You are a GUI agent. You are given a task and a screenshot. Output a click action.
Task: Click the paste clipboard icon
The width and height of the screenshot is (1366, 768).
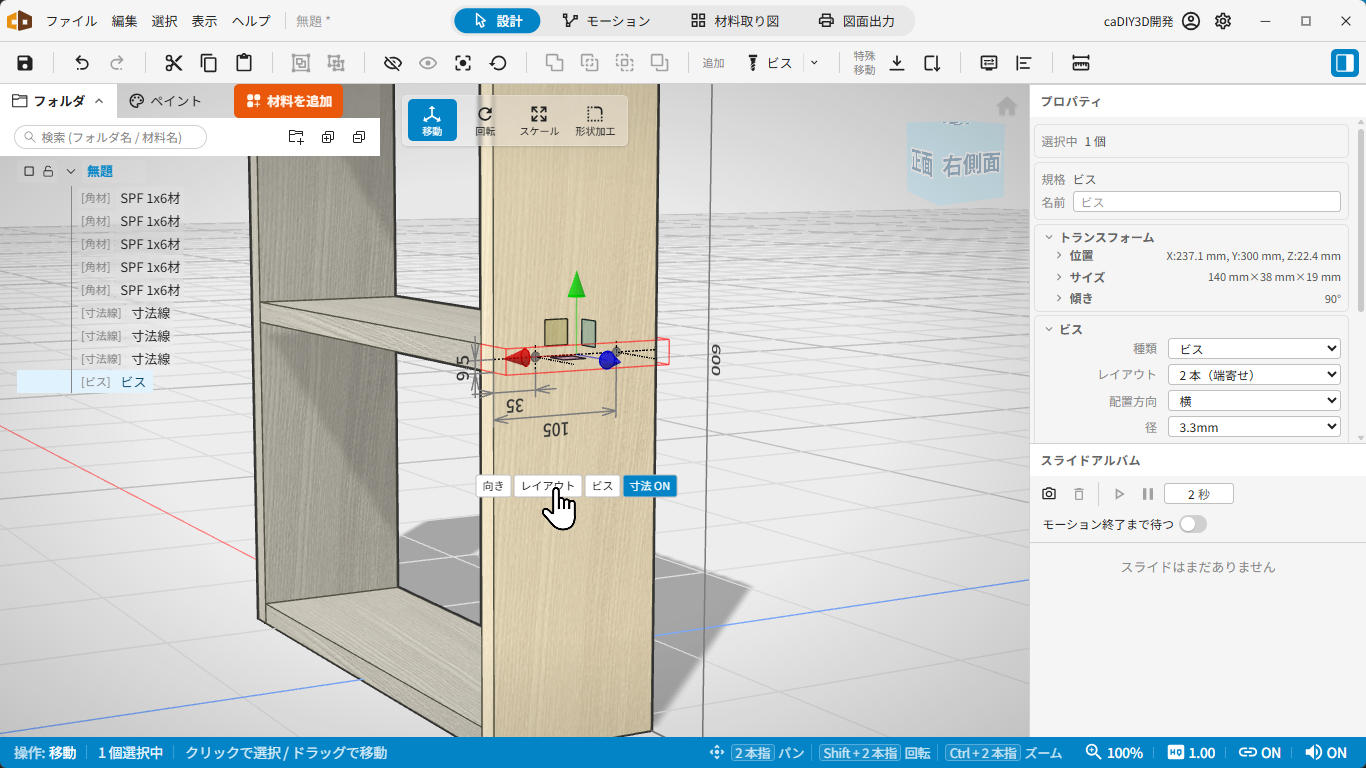coord(243,63)
